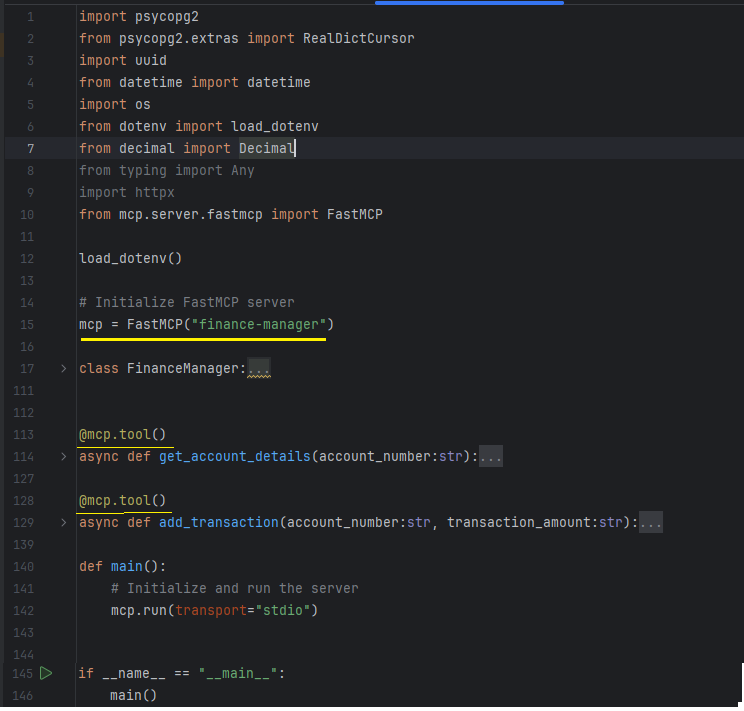
Task: Click '# Initialize and run the server' comment
Action: coord(234,589)
